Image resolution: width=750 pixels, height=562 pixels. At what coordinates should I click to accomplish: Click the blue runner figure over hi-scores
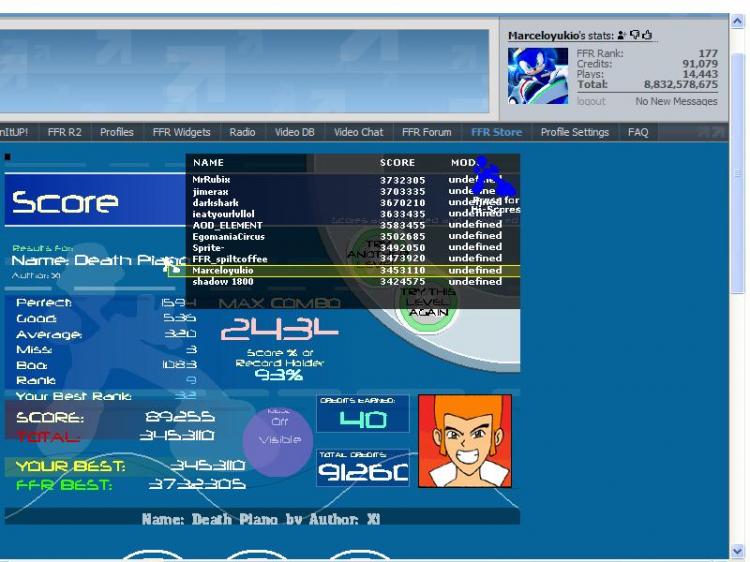pyautogui.click(x=493, y=178)
